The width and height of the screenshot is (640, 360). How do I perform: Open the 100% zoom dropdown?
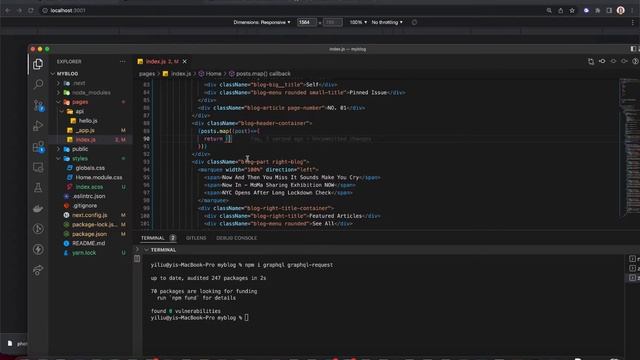pos(358,22)
